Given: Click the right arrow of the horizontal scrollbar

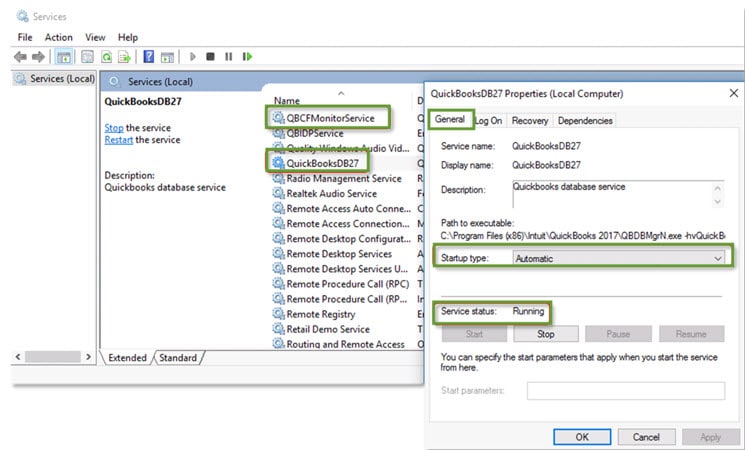Looking at the screenshot, I should tap(88, 356).
